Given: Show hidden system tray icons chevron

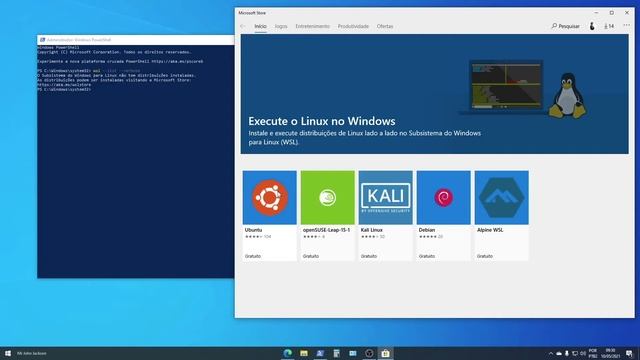Looking at the screenshot, I should pos(551,353).
